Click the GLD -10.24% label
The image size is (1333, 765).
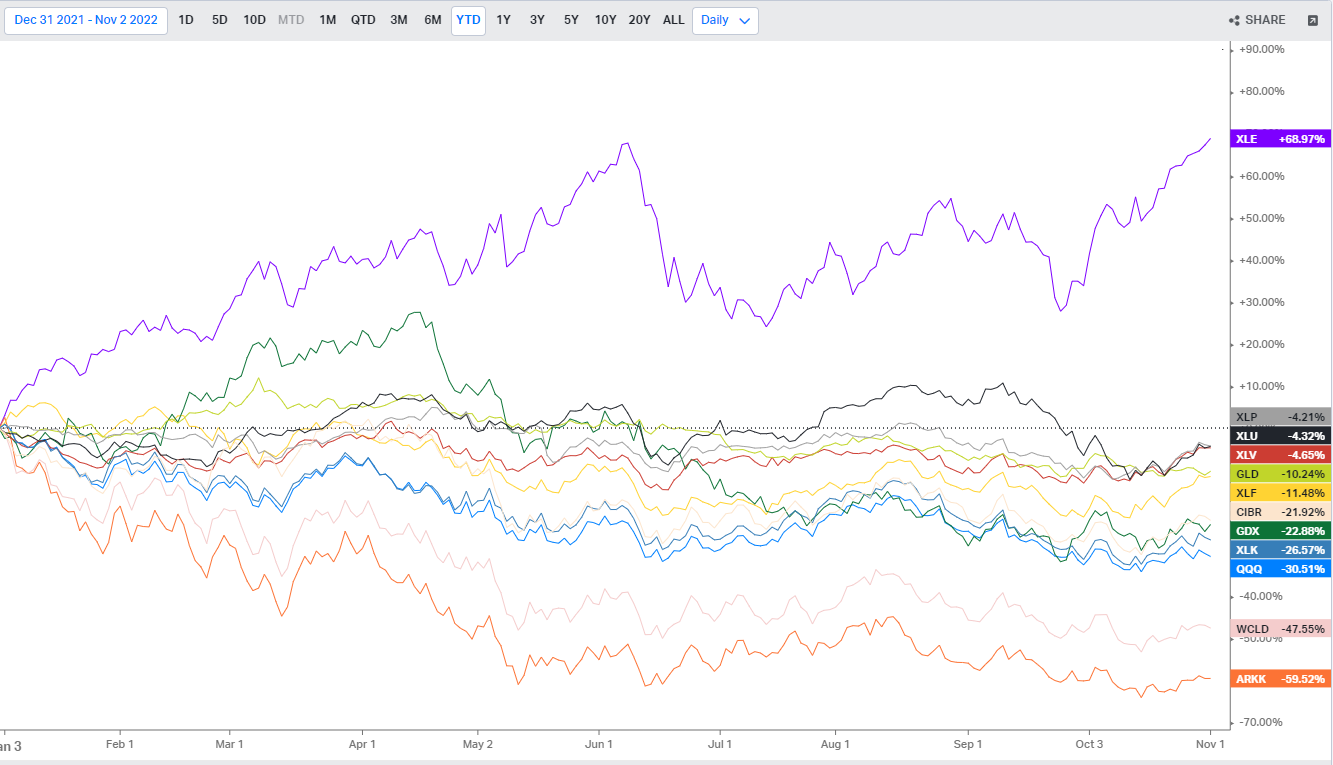click(x=1281, y=474)
